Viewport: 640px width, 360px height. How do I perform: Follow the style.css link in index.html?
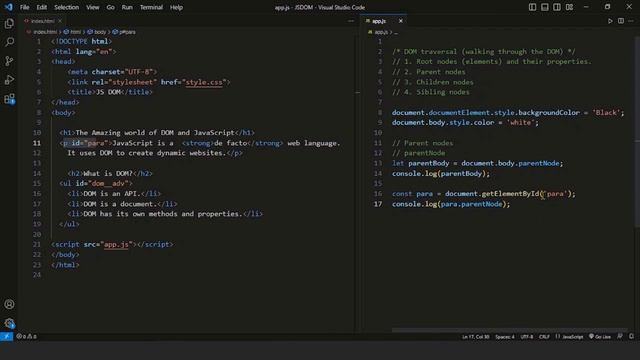coord(204,82)
